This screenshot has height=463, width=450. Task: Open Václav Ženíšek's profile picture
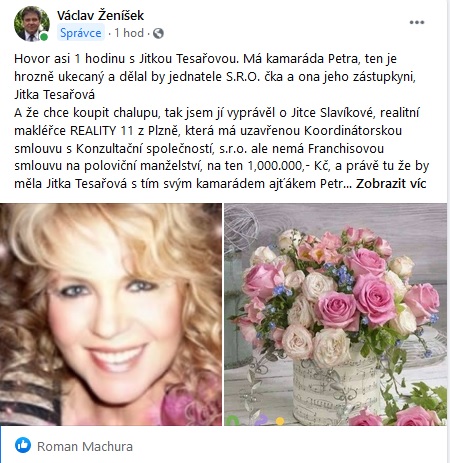tap(32, 23)
